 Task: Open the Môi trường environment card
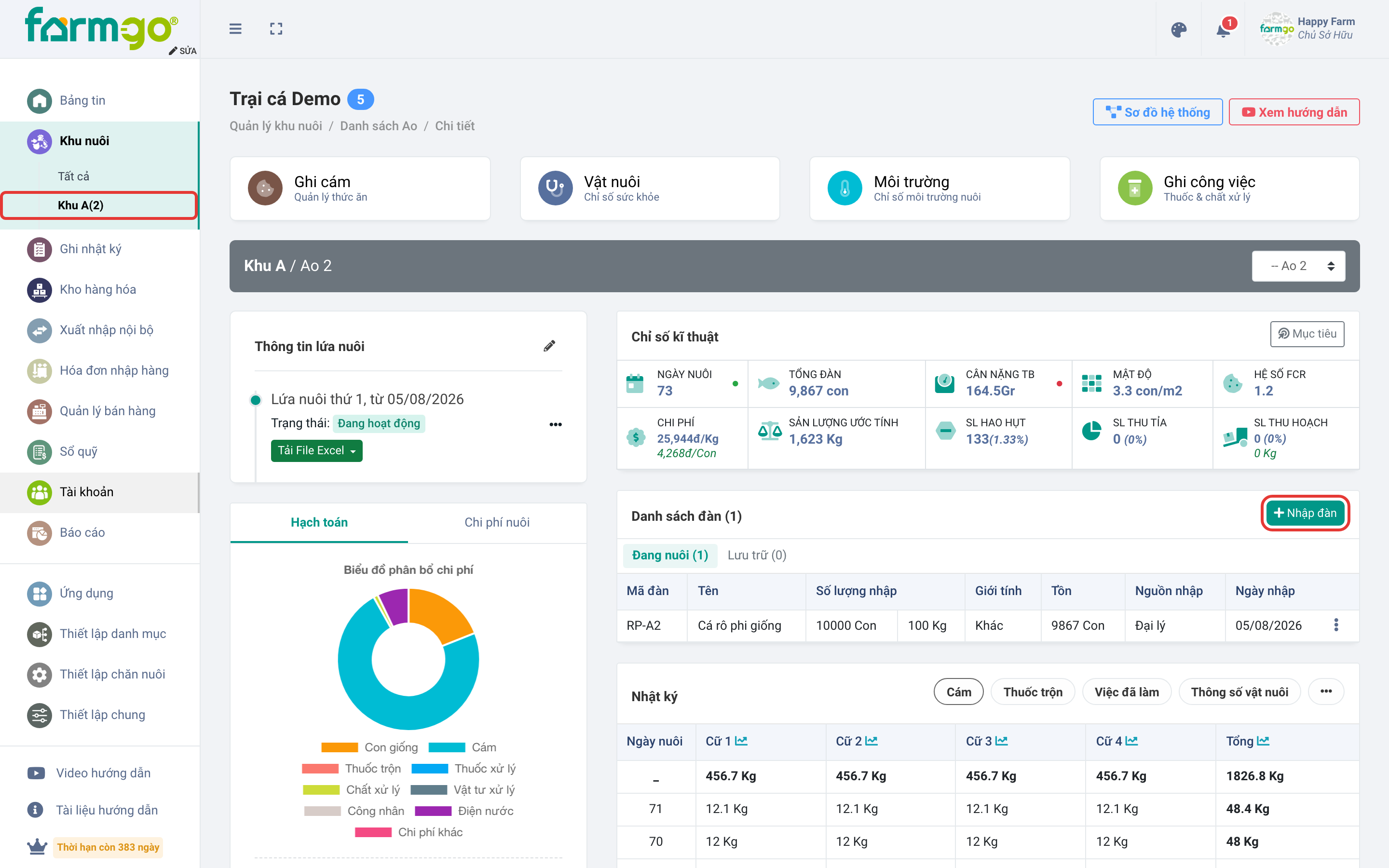click(940, 188)
